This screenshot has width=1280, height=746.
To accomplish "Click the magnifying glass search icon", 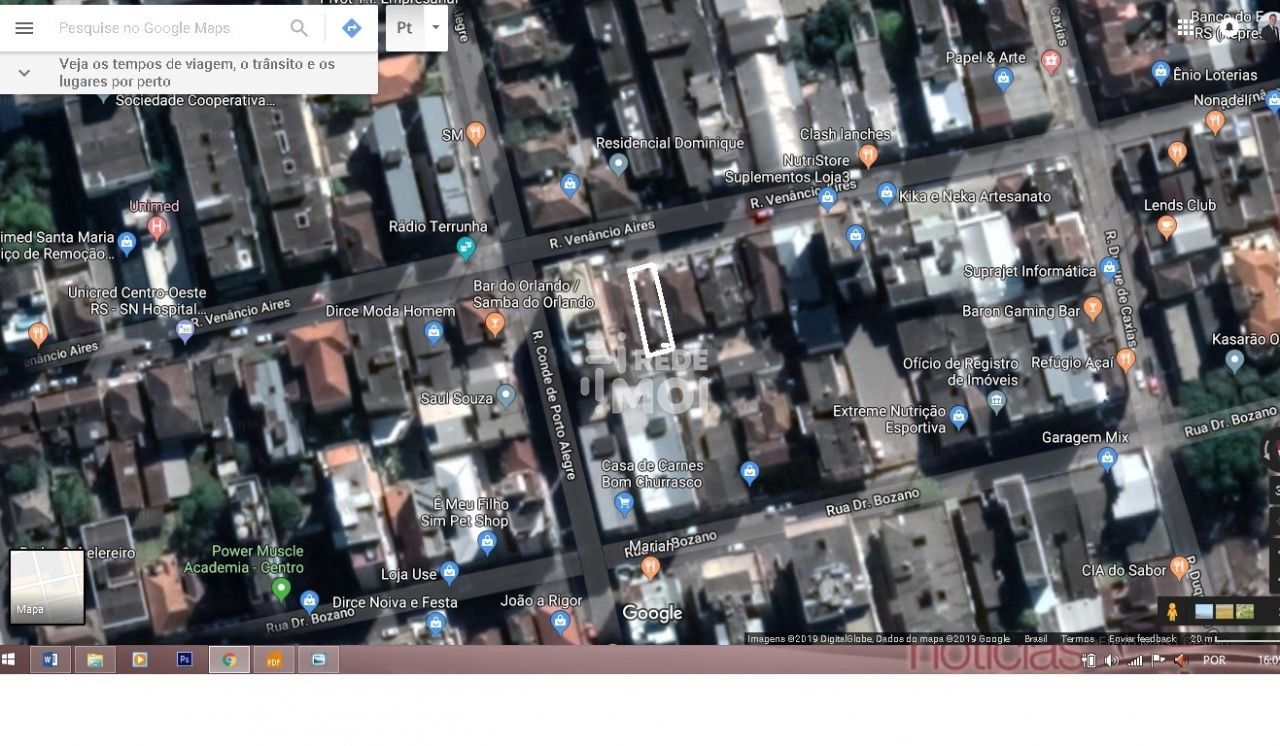I will [x=299, y=28].
